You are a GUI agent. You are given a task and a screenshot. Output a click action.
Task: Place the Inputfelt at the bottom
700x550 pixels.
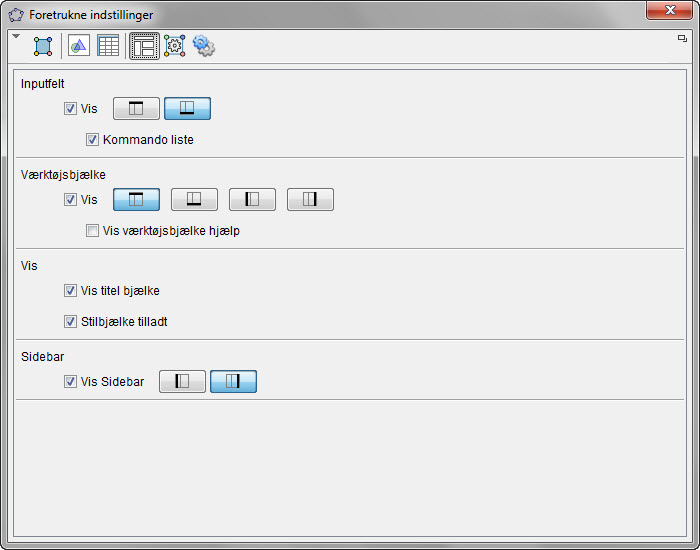click(x=187, y=109)
